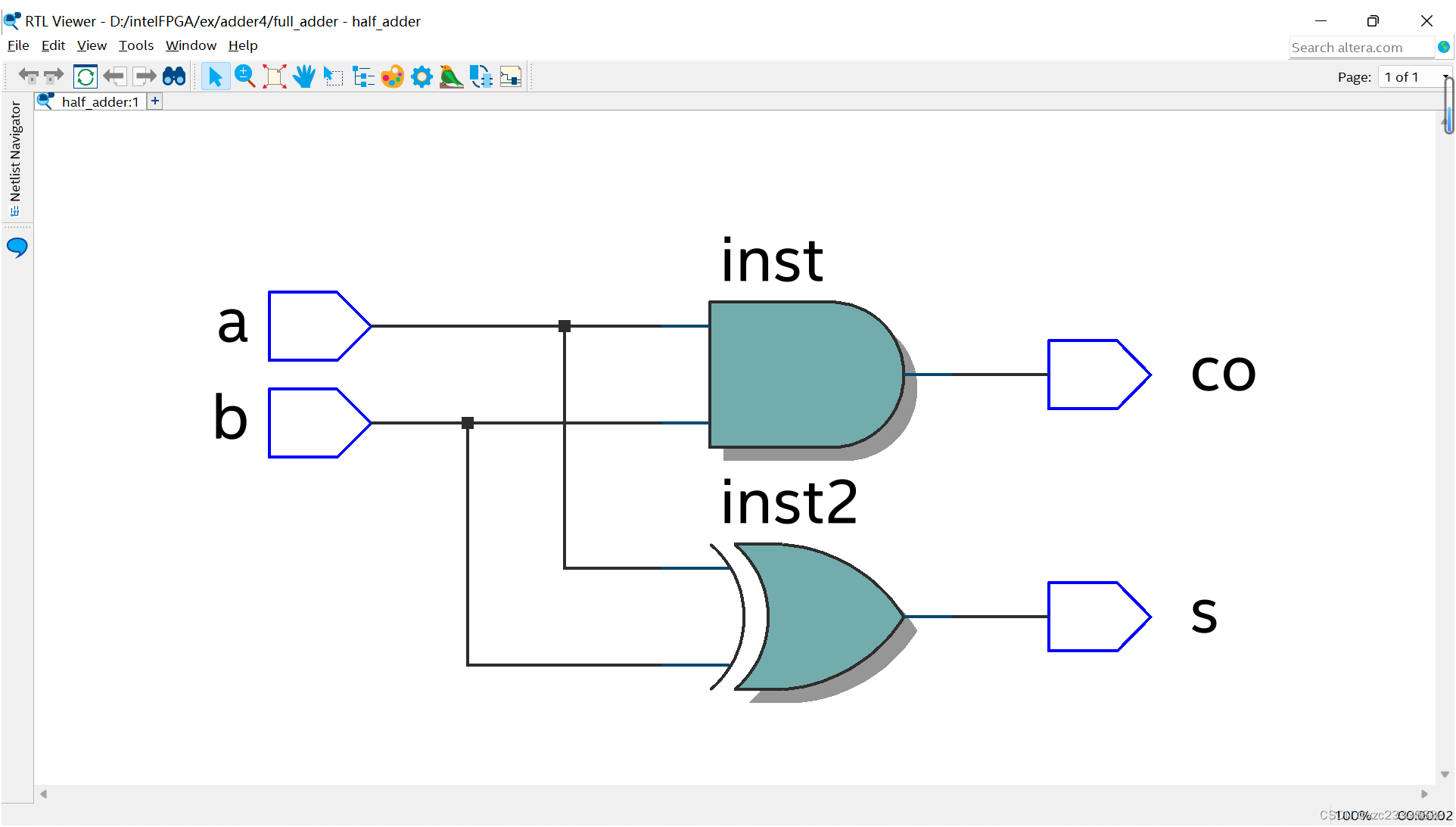Open the Window menu
This screenshot has height=827, width=1456.
(191, 45)
